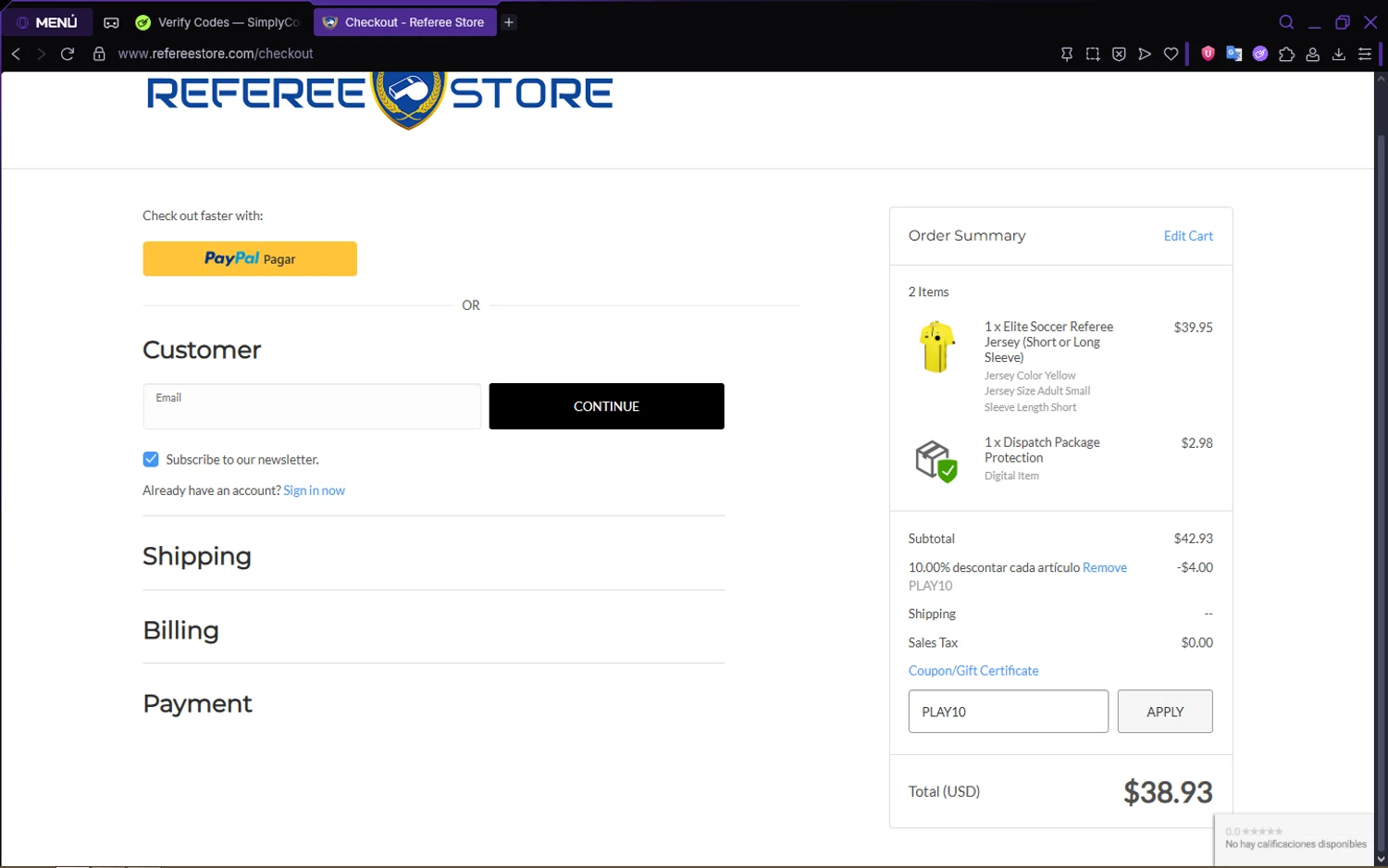Viewport: 1388px width, 868px height.
Task: Go back to the previous page
Action: coord(16,54)
